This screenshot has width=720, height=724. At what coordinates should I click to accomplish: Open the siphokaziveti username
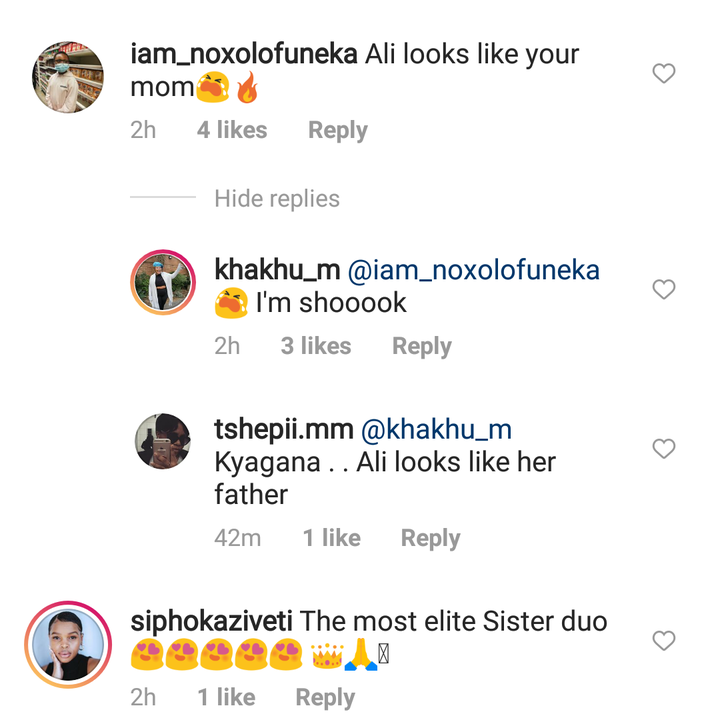pos(212,621)
